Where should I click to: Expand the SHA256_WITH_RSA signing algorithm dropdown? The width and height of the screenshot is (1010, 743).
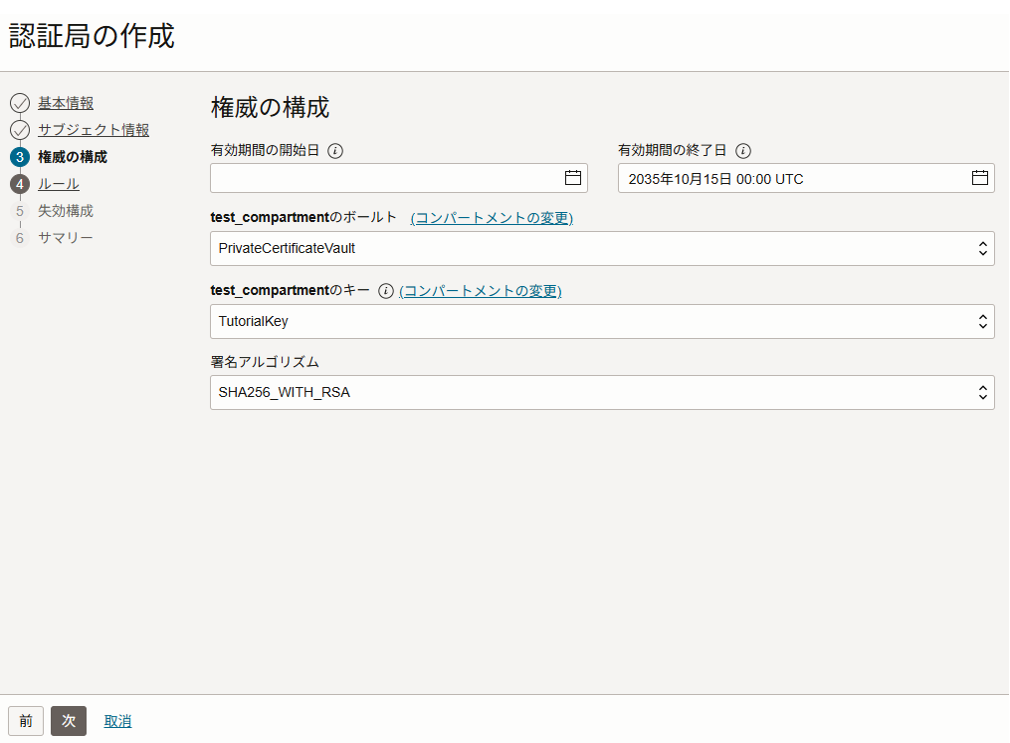(x=602, y=392)
